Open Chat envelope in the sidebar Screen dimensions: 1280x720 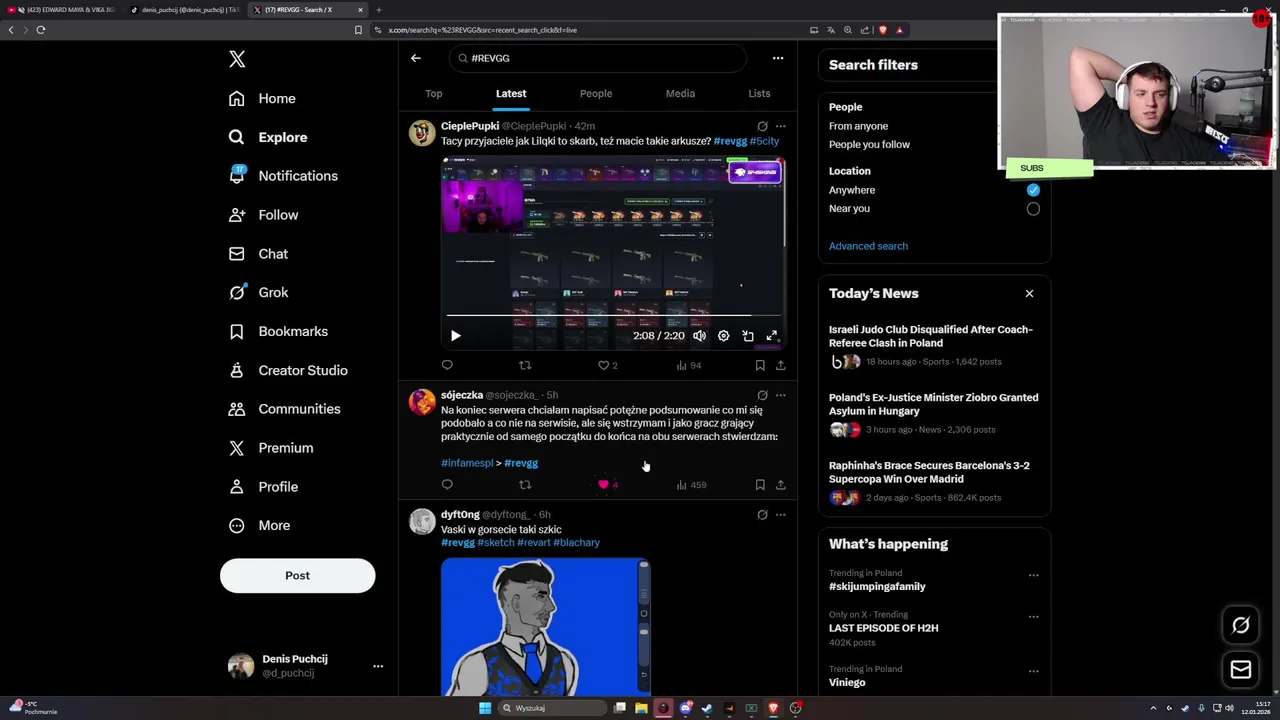tap(258, 254)
